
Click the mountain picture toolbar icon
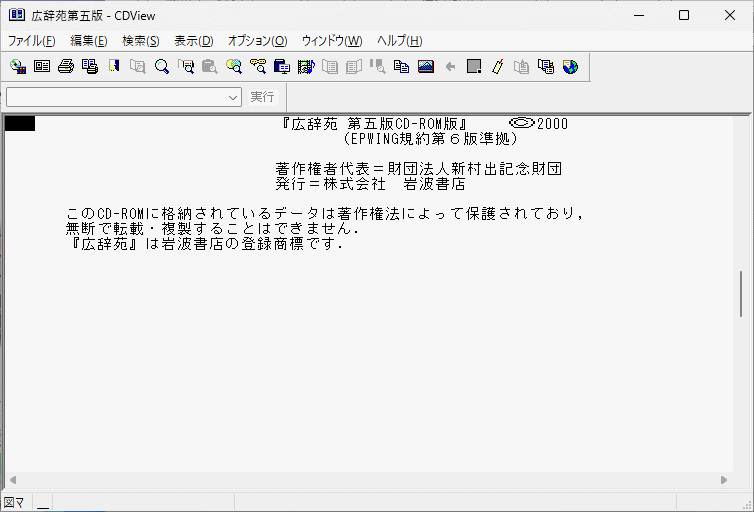pos(426,66)
